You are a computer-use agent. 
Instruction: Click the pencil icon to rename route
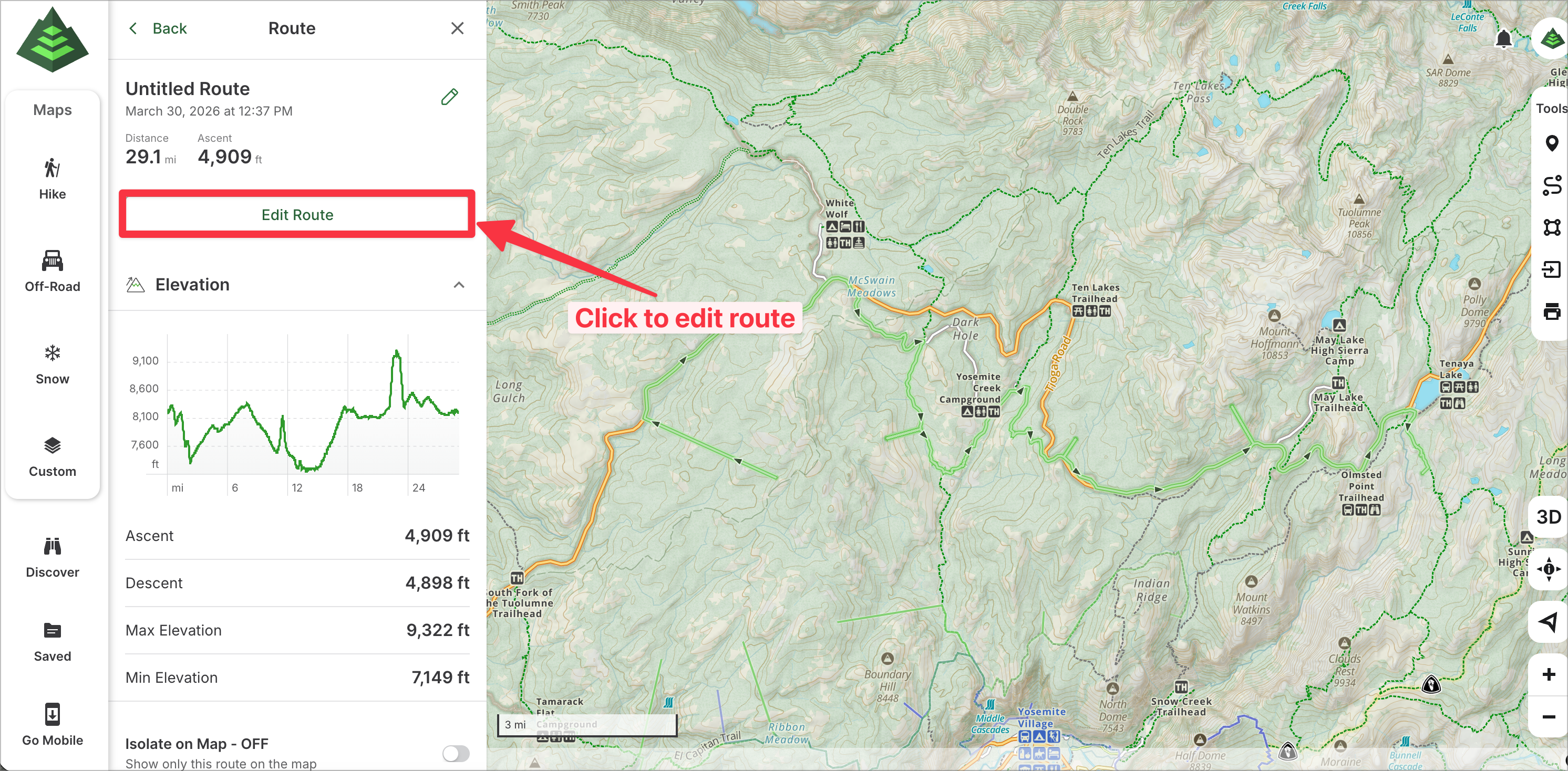(x=449, y=97)
